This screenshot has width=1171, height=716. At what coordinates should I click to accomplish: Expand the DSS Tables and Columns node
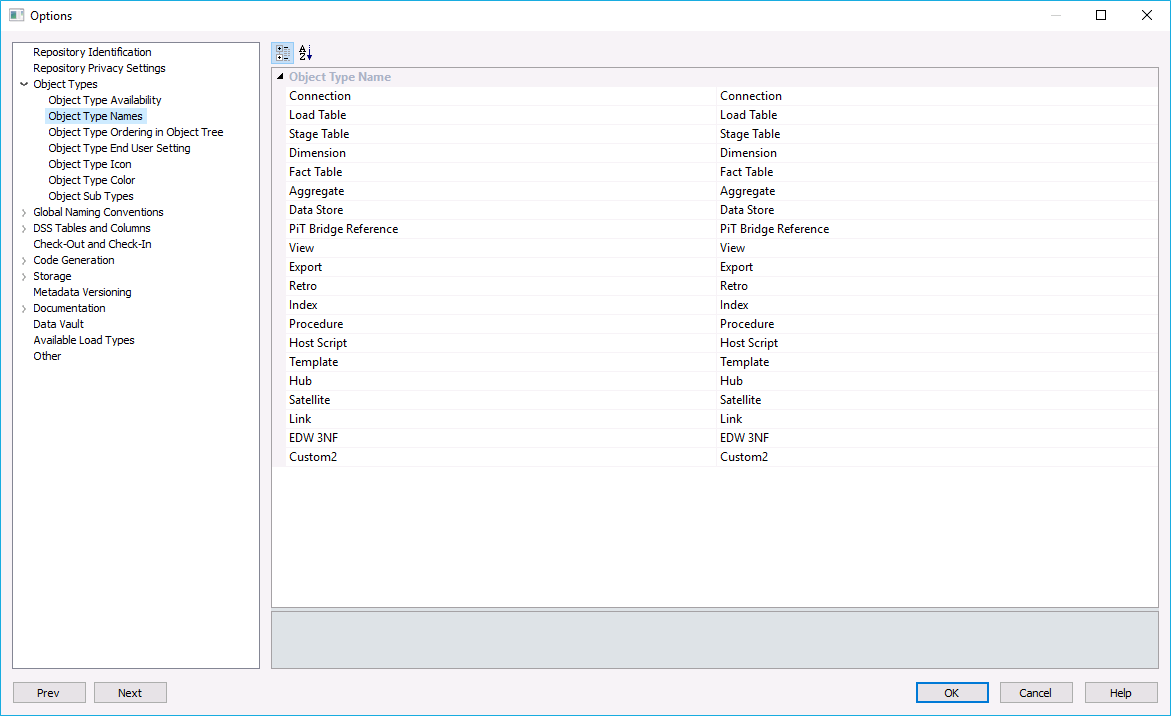[x=24, y=228]
